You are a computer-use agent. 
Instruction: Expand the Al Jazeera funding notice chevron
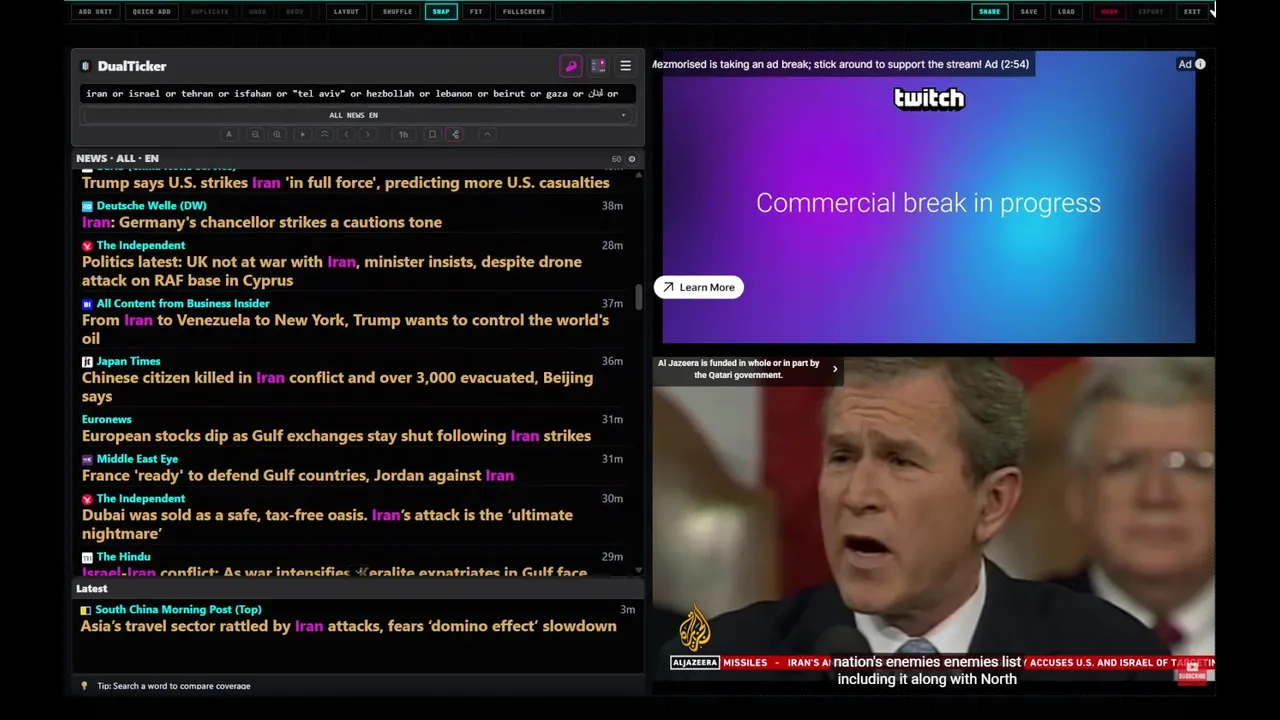click(835, 369)
